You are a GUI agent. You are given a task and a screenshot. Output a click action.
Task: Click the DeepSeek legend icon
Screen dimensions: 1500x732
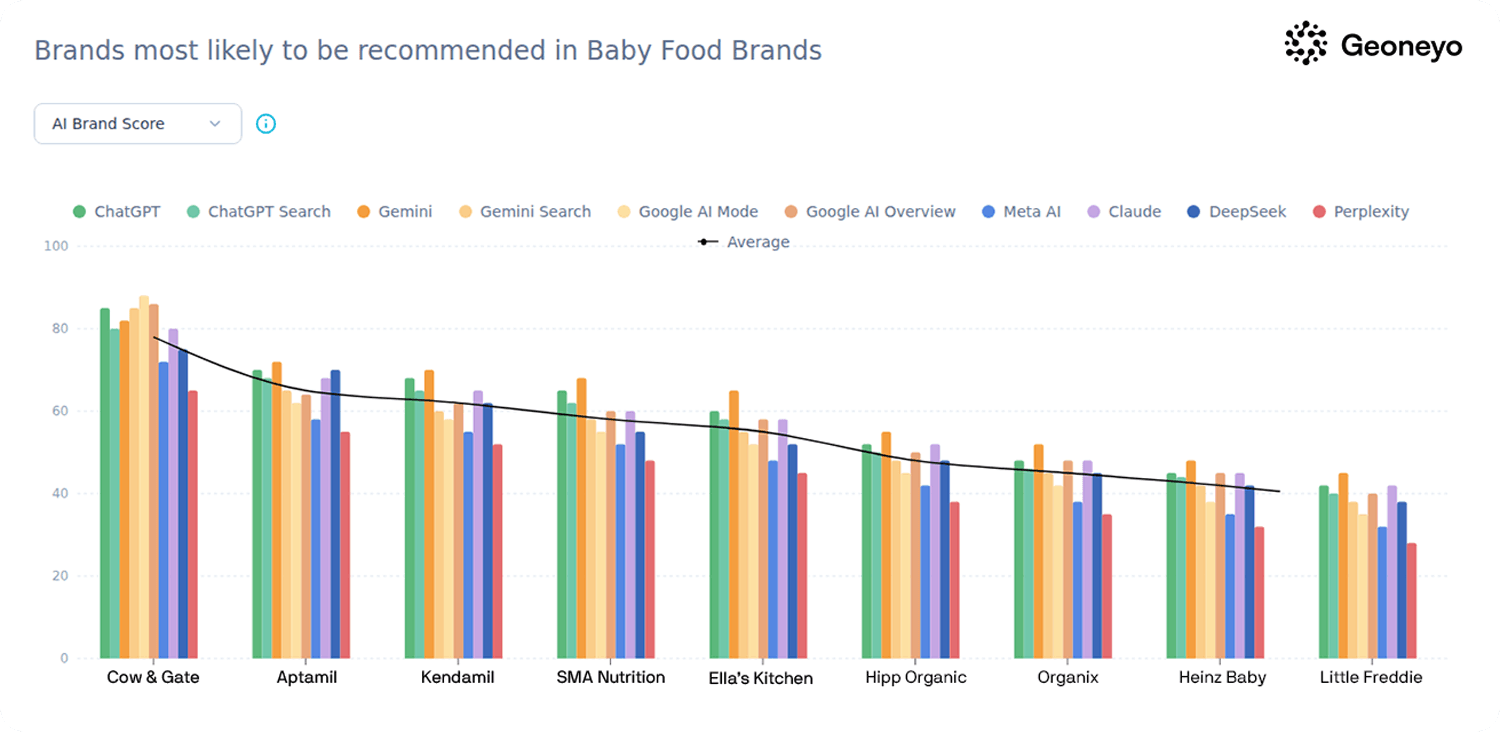pos(1193,211)
